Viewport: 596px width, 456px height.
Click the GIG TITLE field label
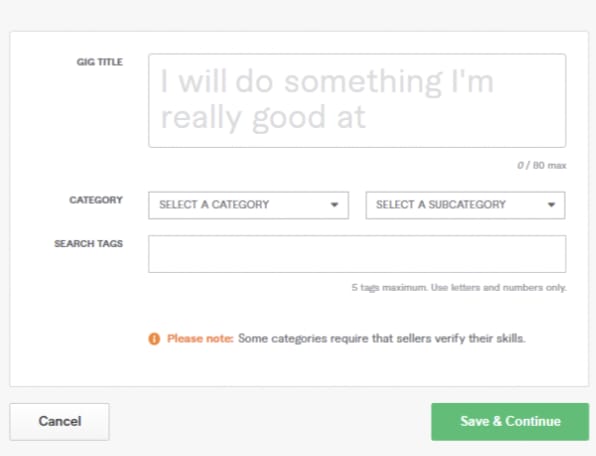click(x=100, y=62)
